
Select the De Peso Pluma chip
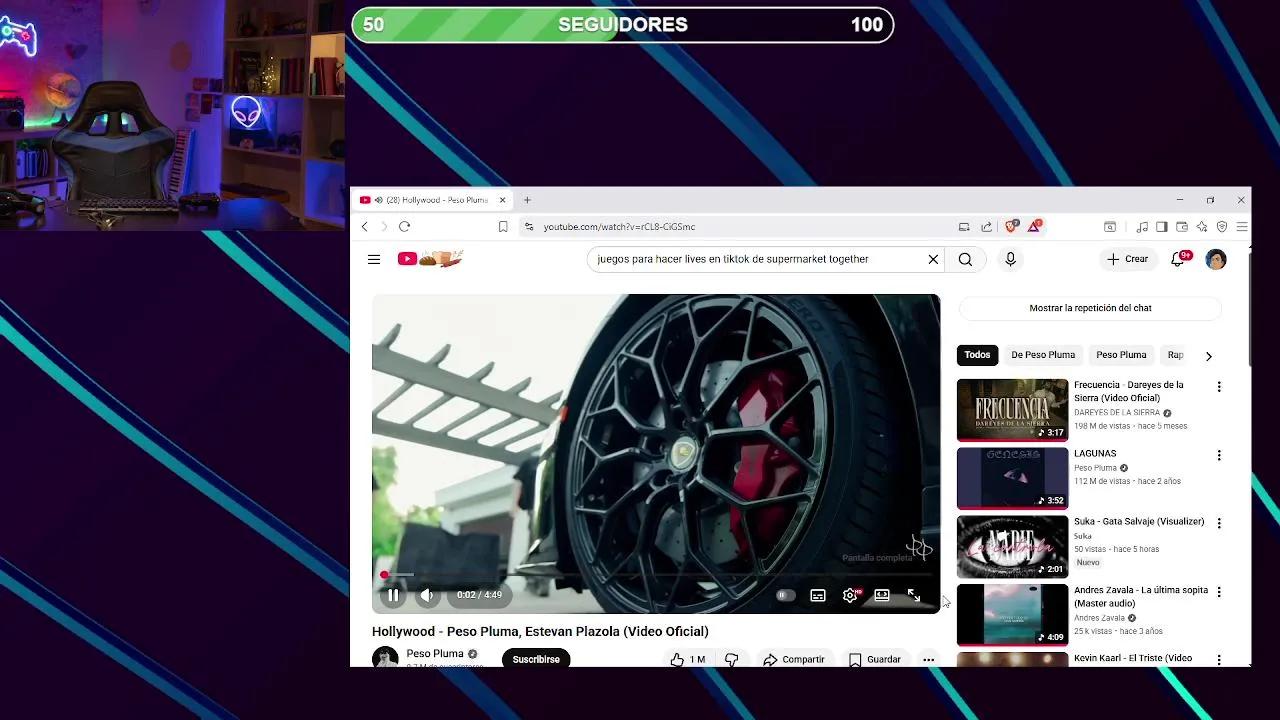[x=1043, y=355]
